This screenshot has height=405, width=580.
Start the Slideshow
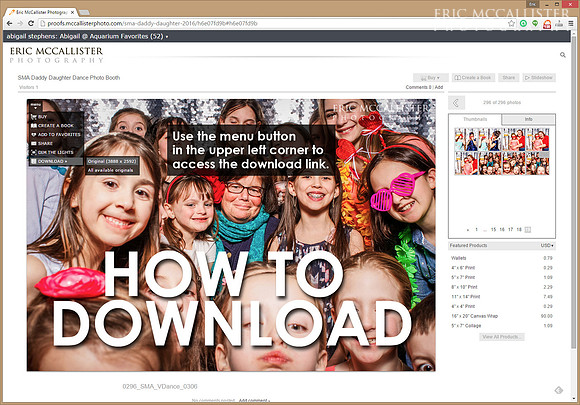coord(539,78)
